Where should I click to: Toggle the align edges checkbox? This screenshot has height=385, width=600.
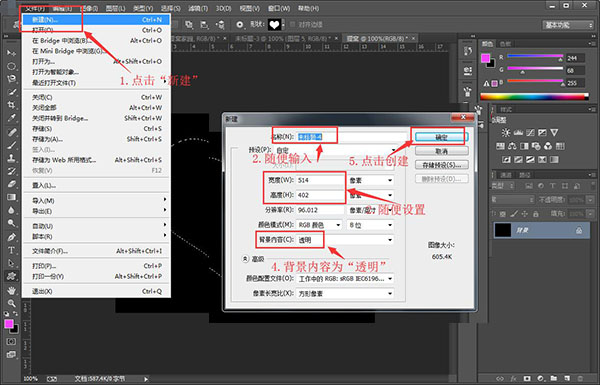pyautogui.click(x=293, y=24)
